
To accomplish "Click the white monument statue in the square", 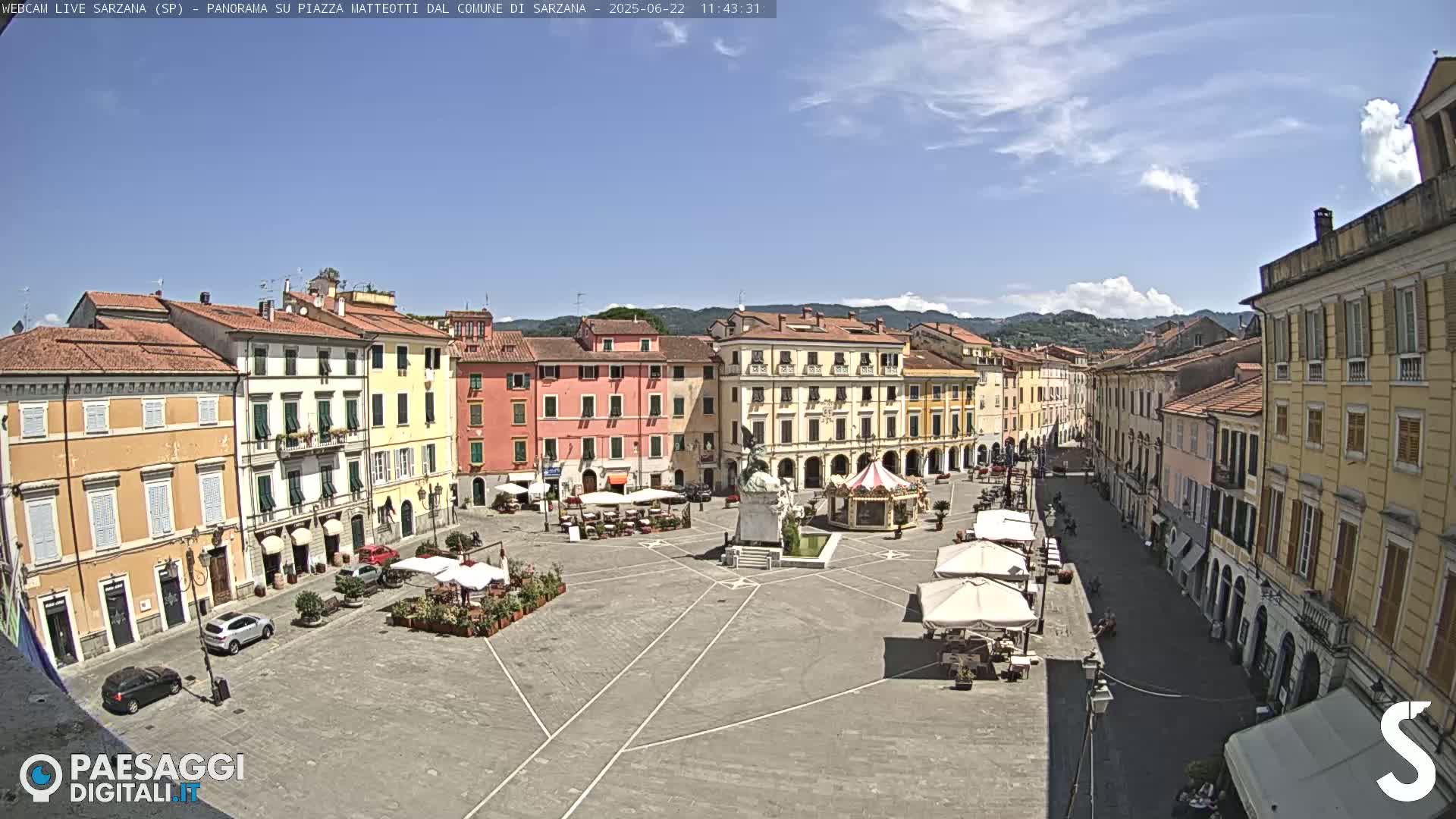I will pos(760,497).
